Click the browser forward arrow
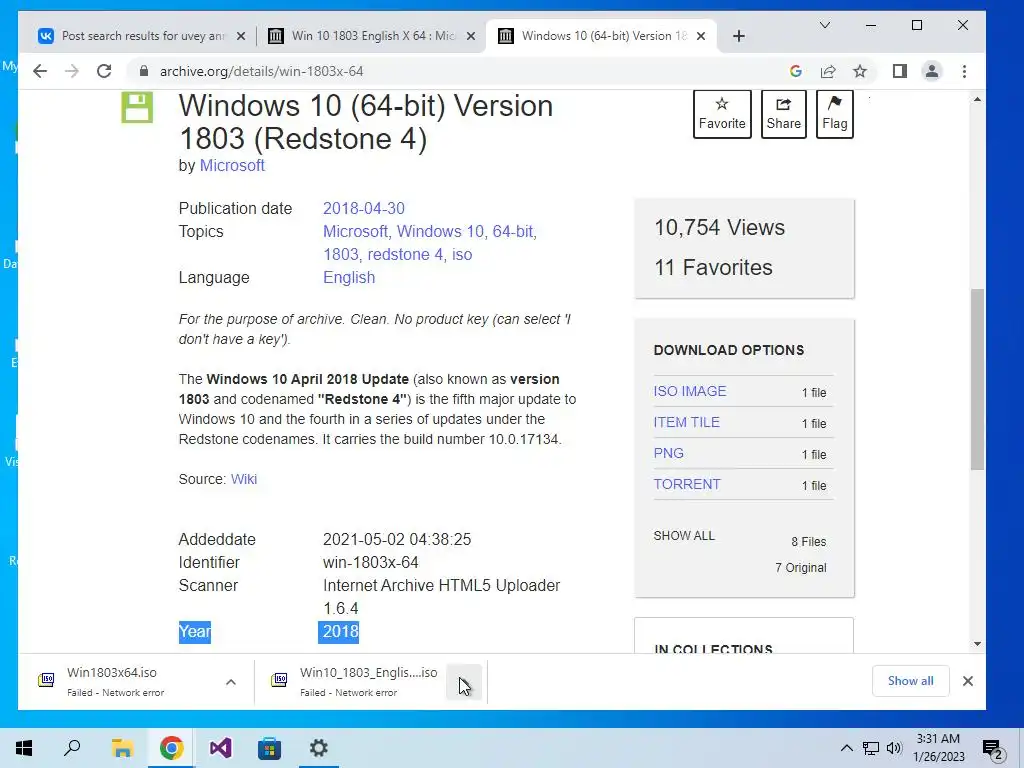1024x768 pixels. point(72,71)
